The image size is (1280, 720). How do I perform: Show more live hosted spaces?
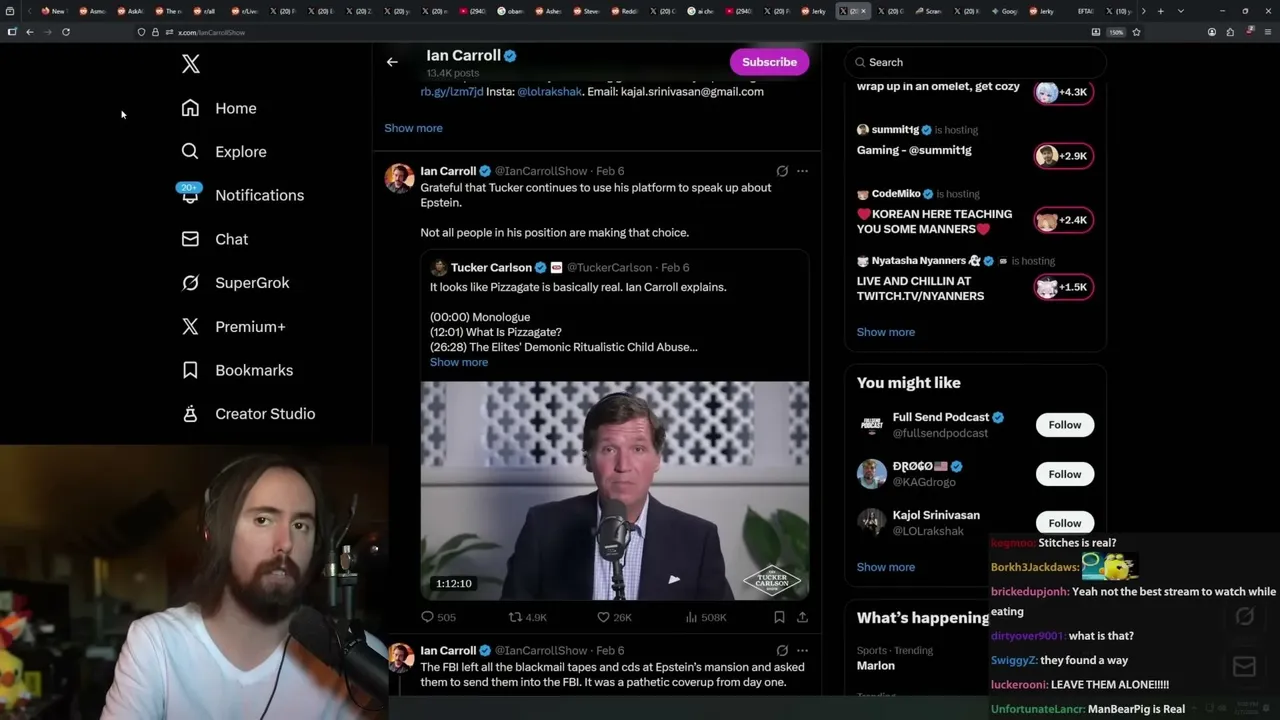[x=886, y=332]
